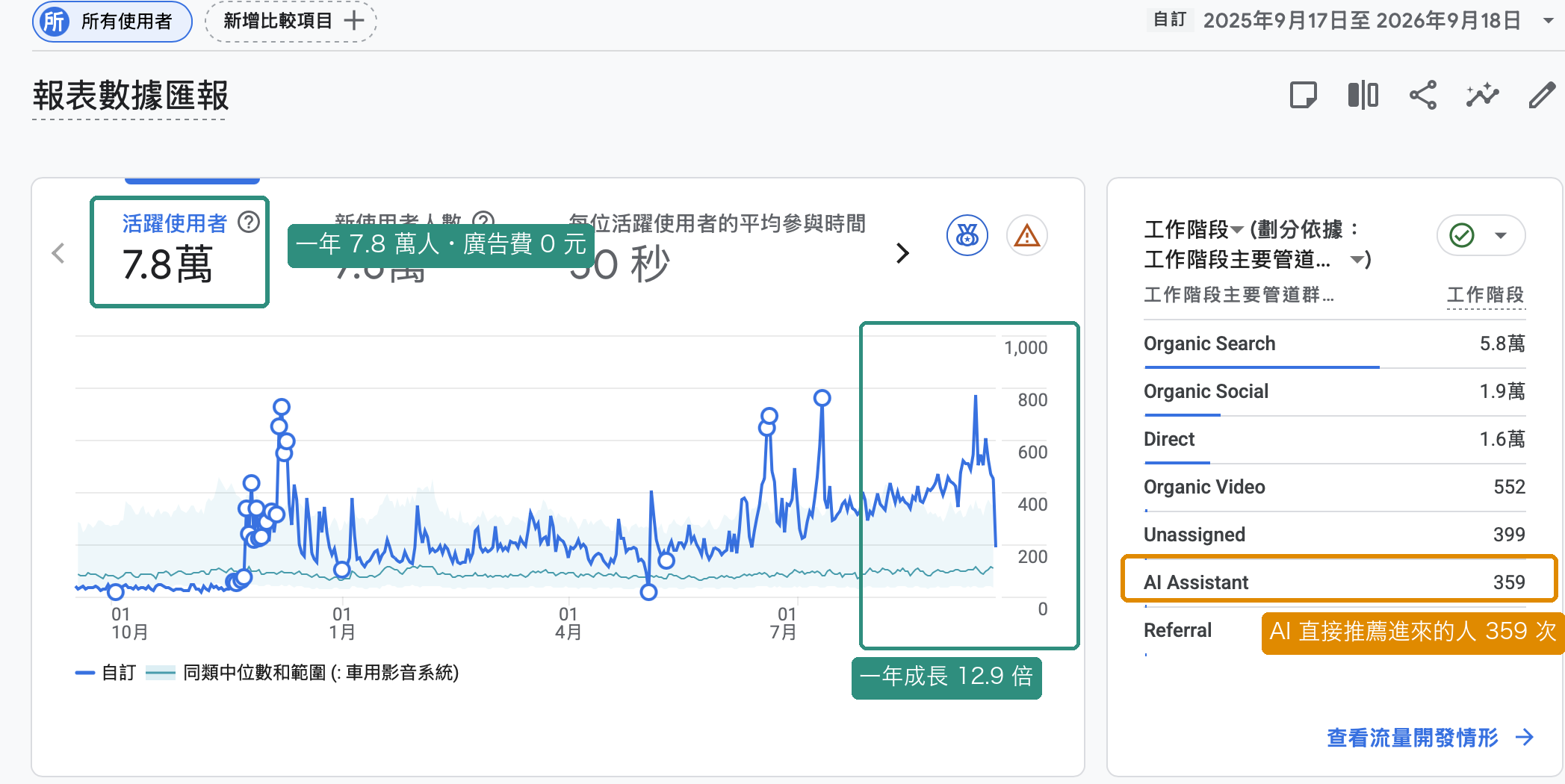The height and width of the screenshot is (784, 1565).
Task: Click the date range 2025年9月17日至 2026年9月18日
Action: (1362, 20)
